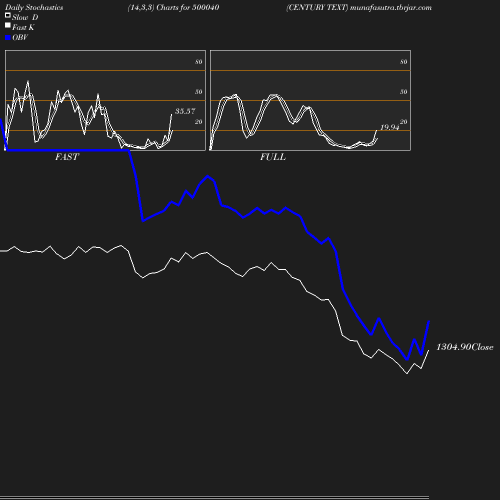Click the FAST chart label

pyautogui.click(x=67, y=157)
